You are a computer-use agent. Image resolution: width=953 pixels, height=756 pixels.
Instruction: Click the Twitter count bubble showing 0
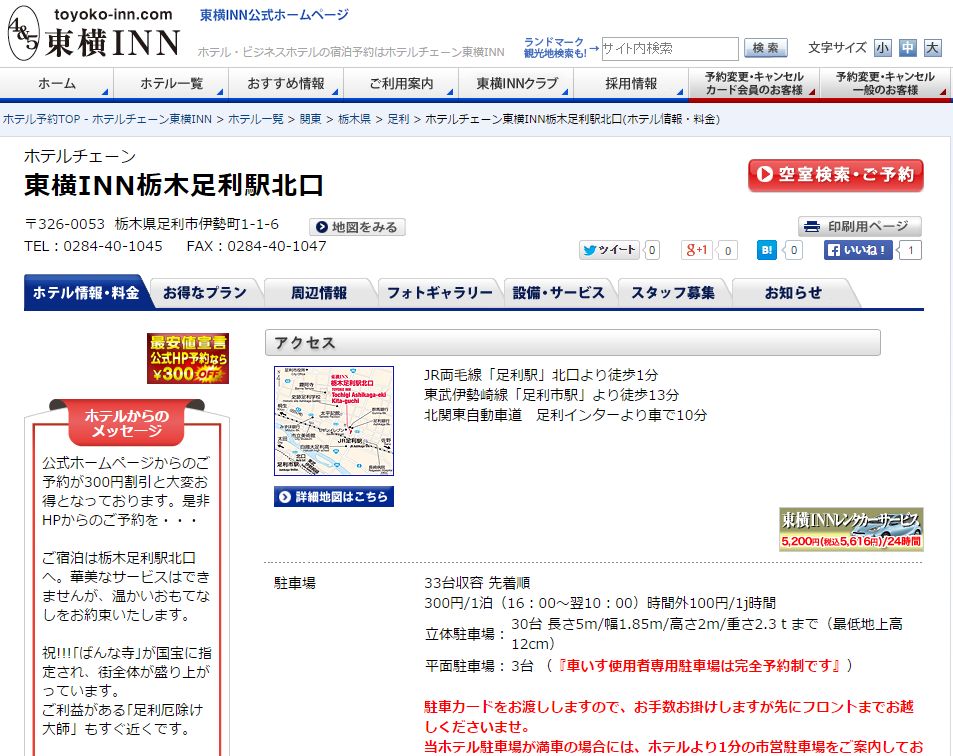coord(652,250)
